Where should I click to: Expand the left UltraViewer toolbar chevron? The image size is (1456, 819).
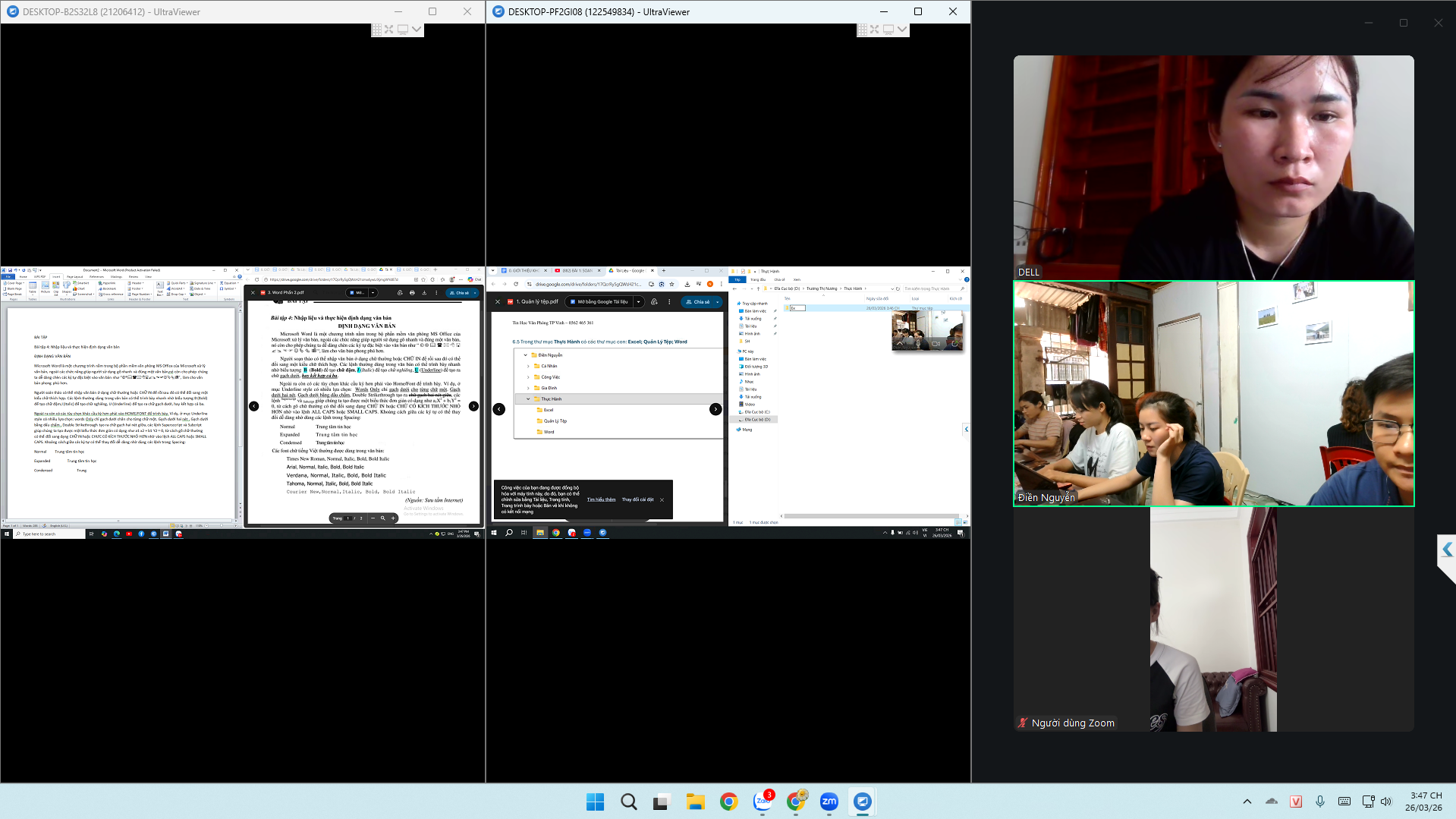tap(417, 30)
